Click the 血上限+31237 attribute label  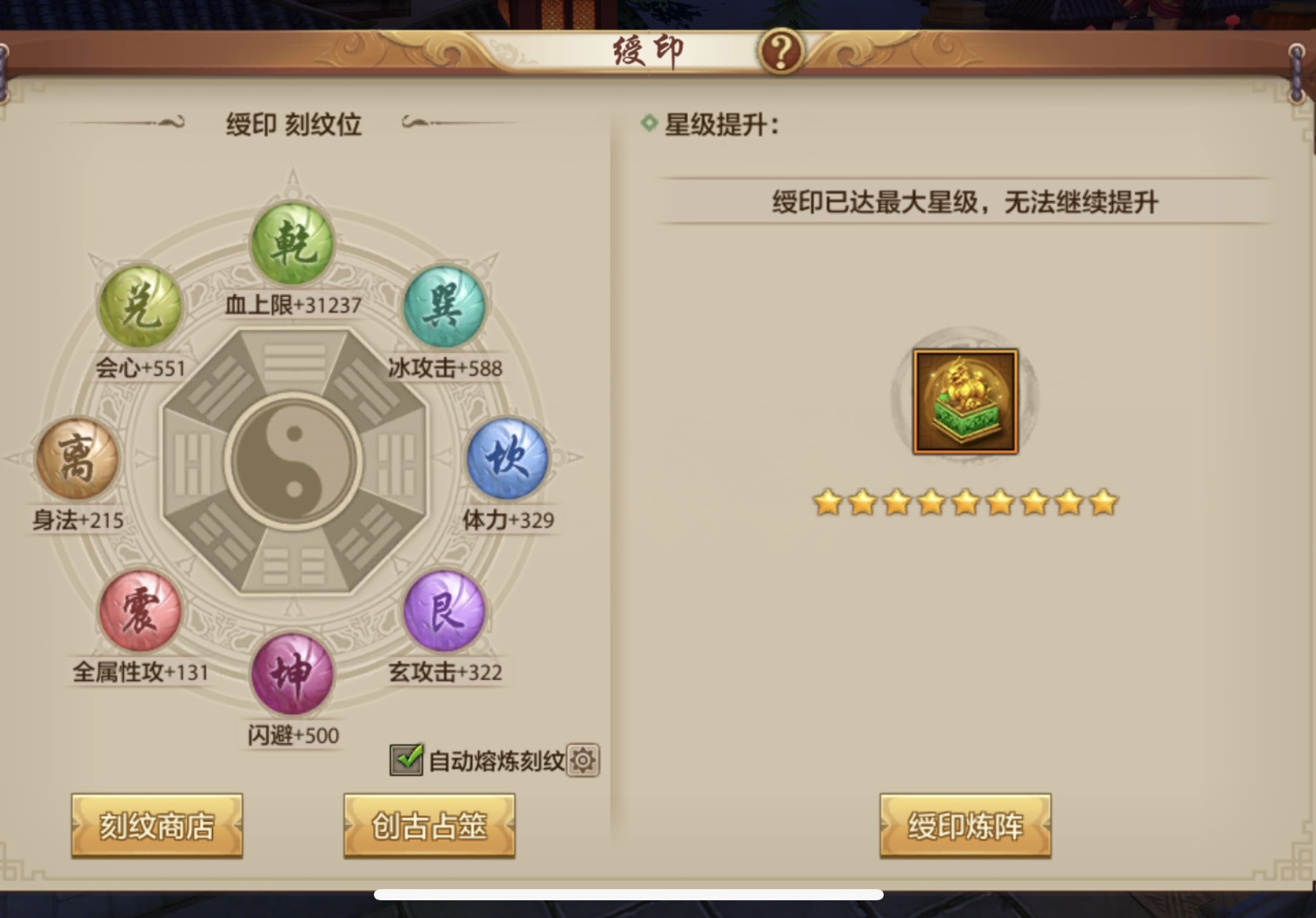(x=293, y=305)
